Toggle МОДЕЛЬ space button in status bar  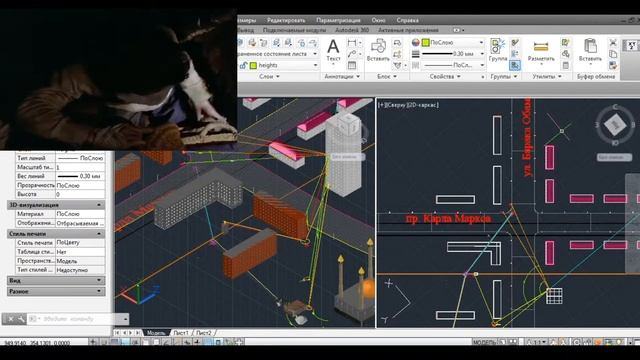[x=485, y=342]
